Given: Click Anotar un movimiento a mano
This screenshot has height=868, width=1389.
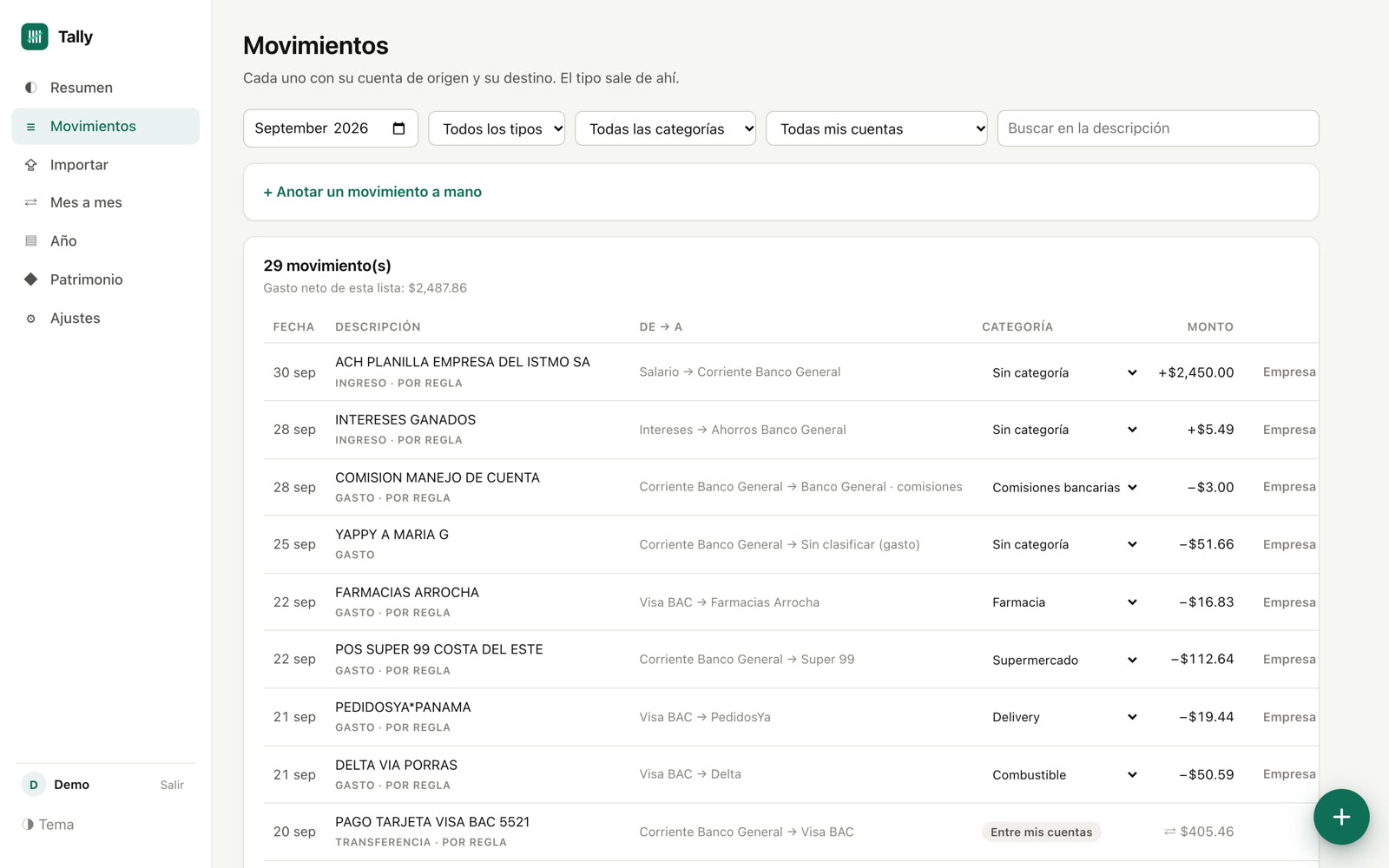Looking at the screenshot, I should 372,192.
